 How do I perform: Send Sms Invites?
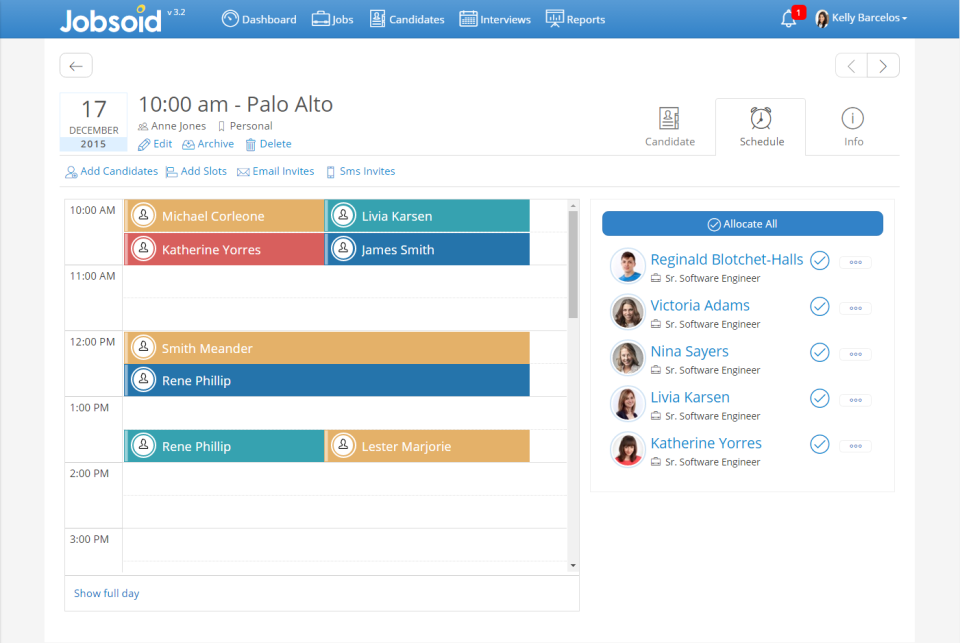(x=361, y=171)
